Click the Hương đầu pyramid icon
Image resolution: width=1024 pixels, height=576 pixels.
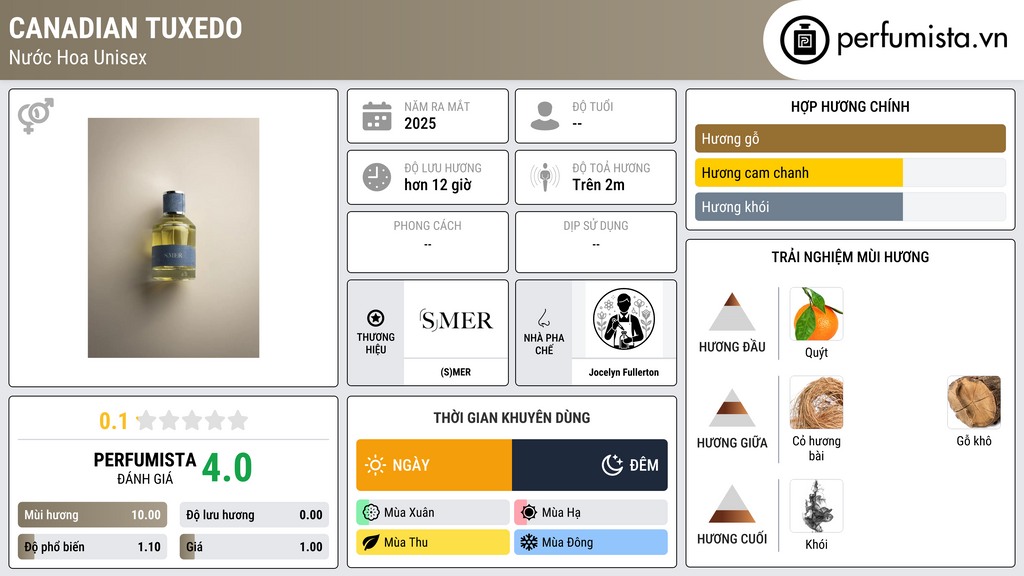point(732,312)
